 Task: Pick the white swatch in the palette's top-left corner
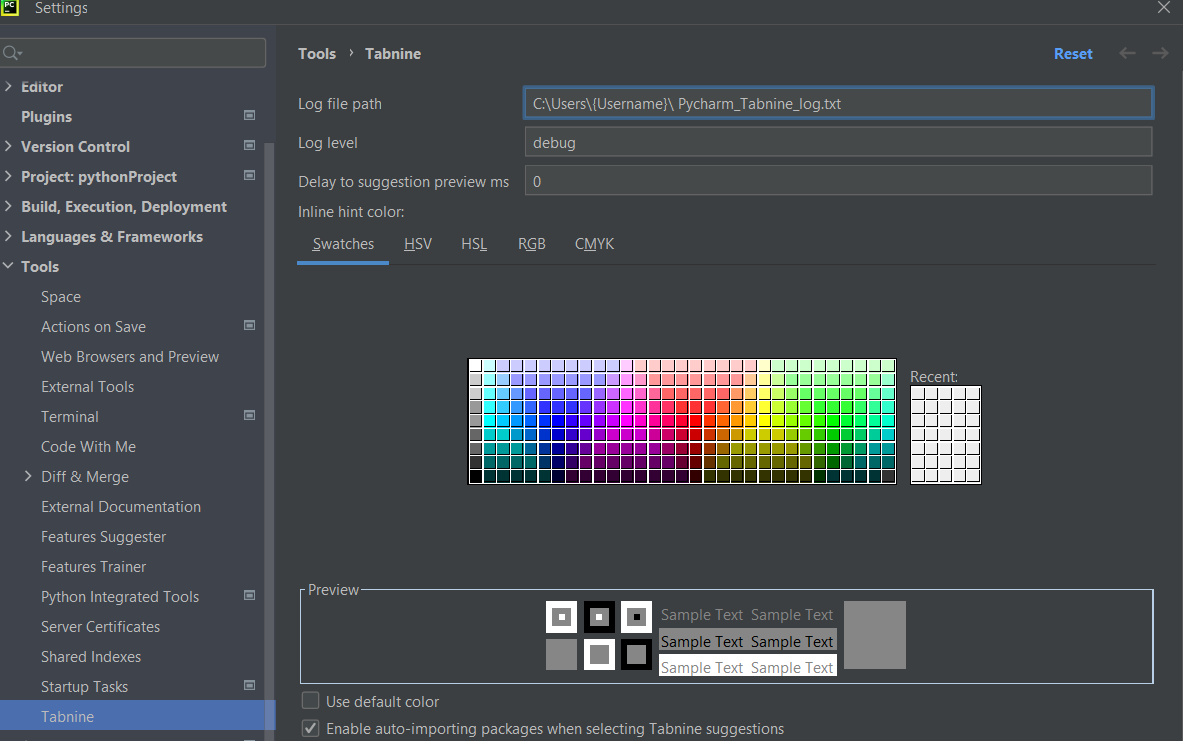pos(475,366)
